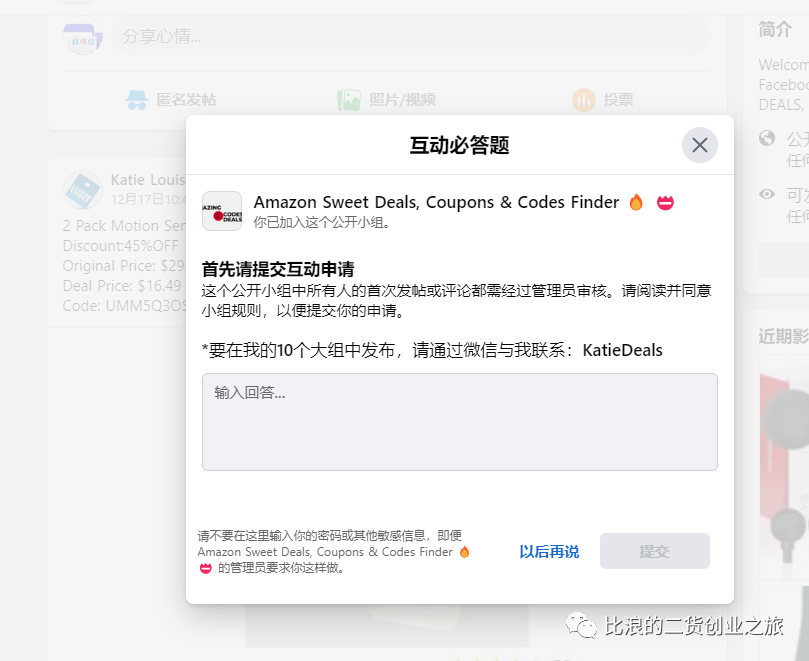The image size is (809, 661).
Task: Click the 分享心情 post input behind dialog
Action: pyautogui.click(x=411, y=36)
